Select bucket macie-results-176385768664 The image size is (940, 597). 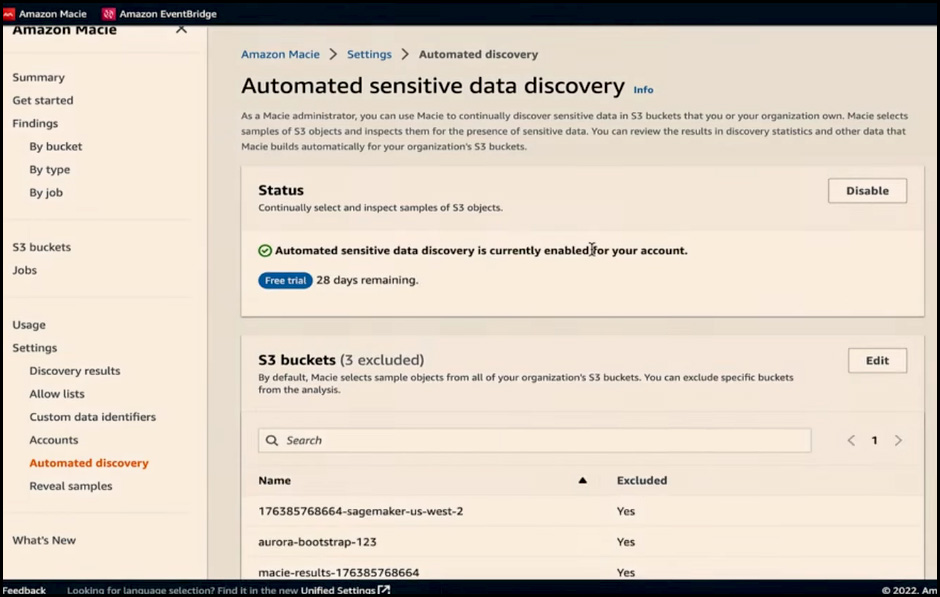[x=339, y=572]
